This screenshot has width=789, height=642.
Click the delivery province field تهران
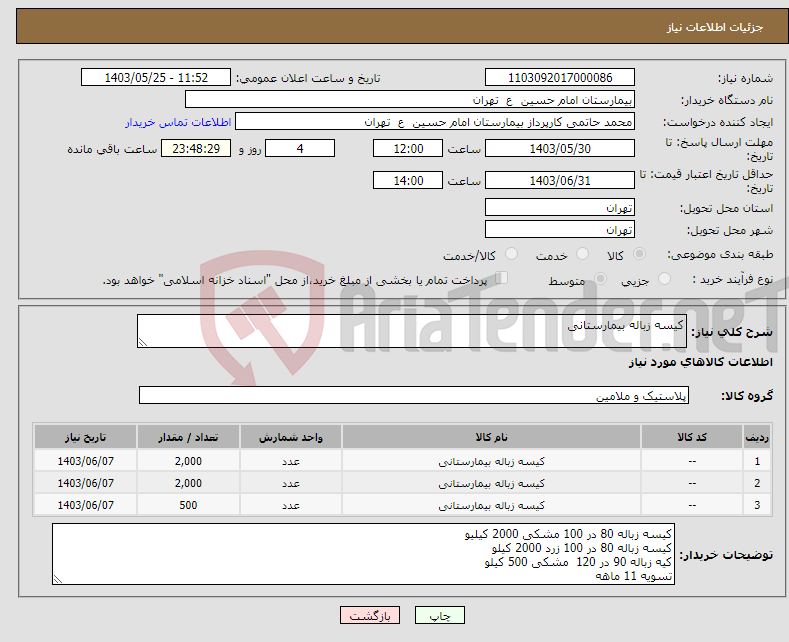pyautogui.click(x=560, y=207)
